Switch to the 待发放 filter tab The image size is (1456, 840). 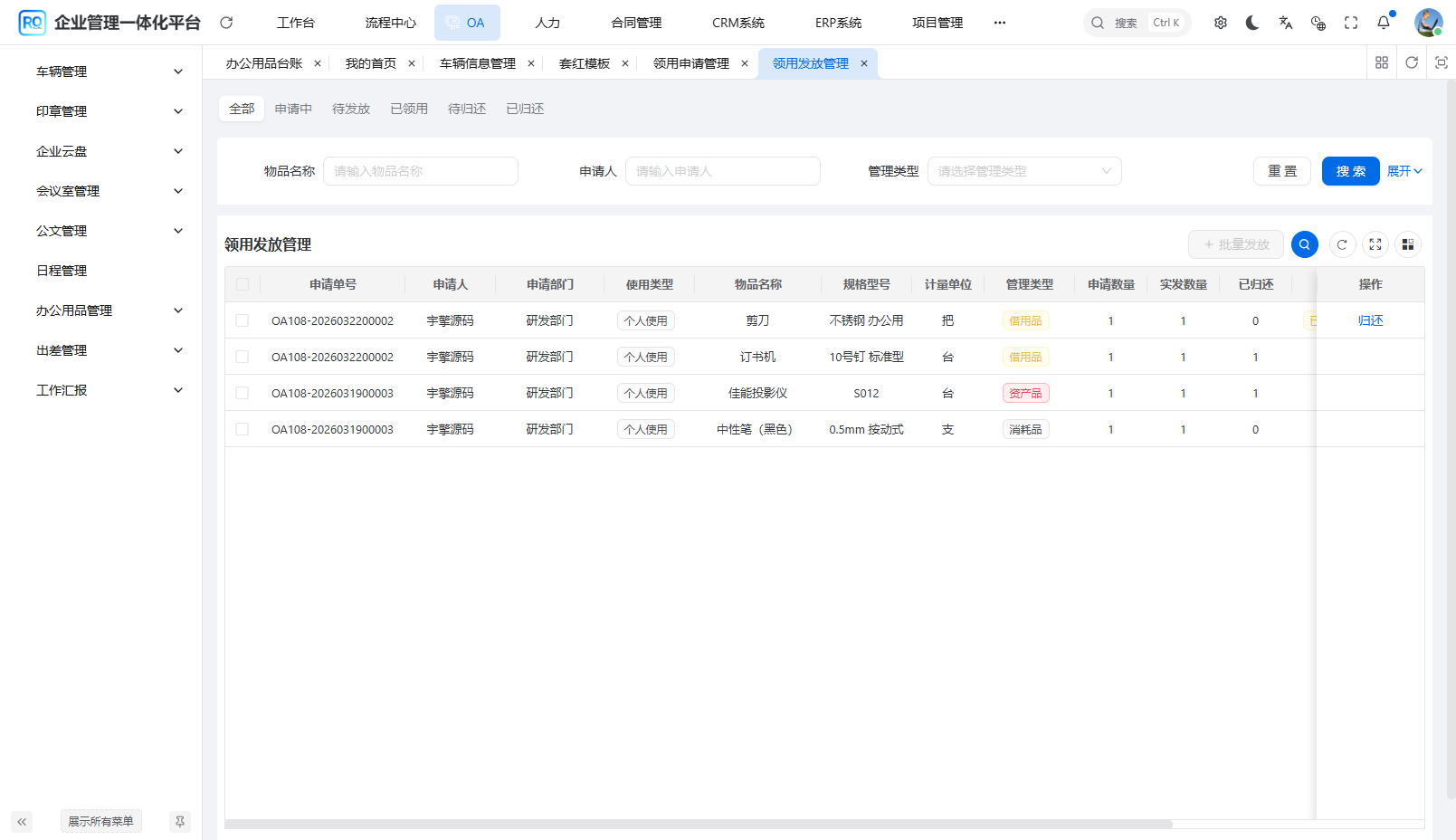click(351, 109)
